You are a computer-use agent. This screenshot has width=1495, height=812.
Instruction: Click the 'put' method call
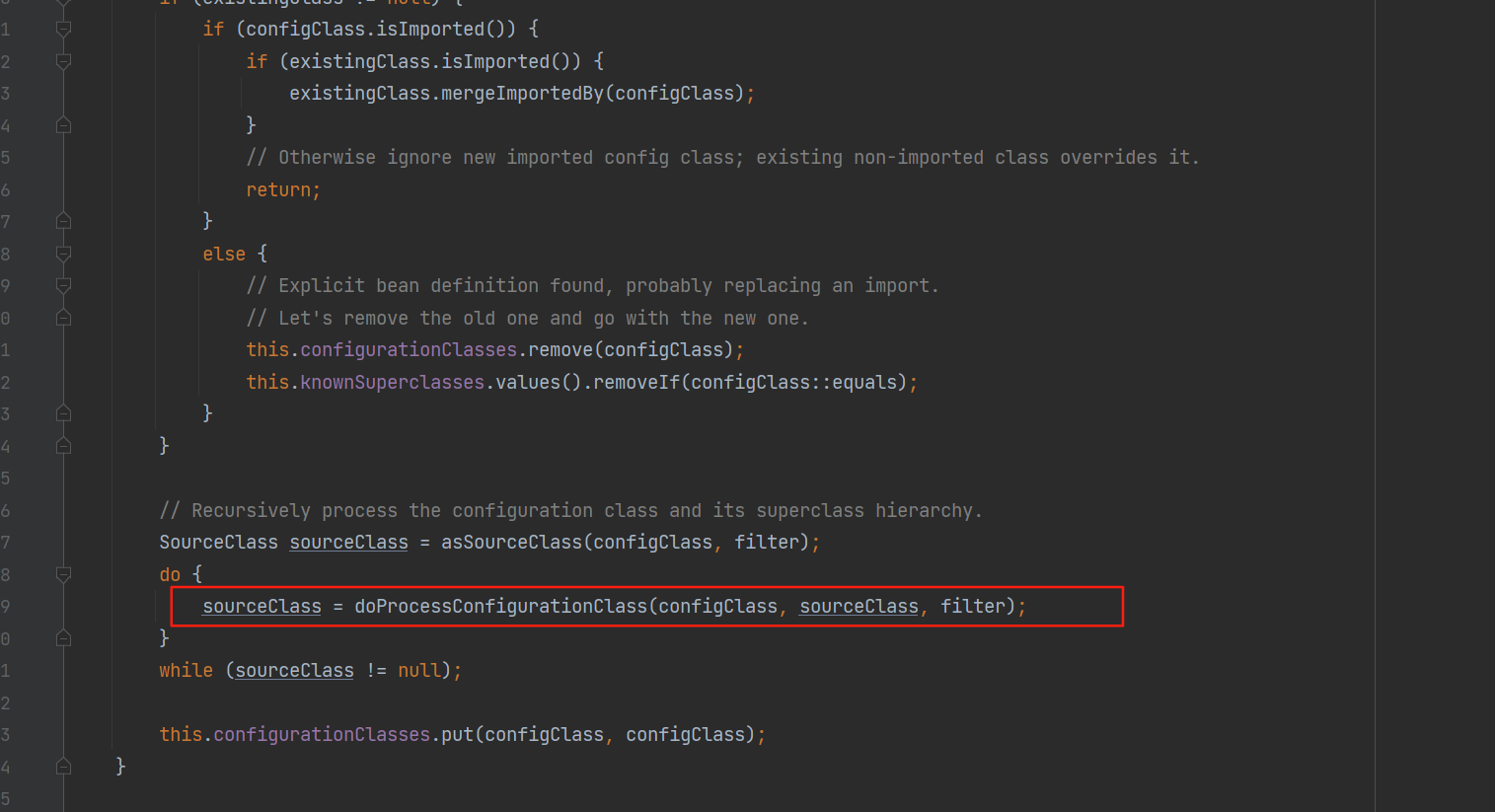point(457,734)
